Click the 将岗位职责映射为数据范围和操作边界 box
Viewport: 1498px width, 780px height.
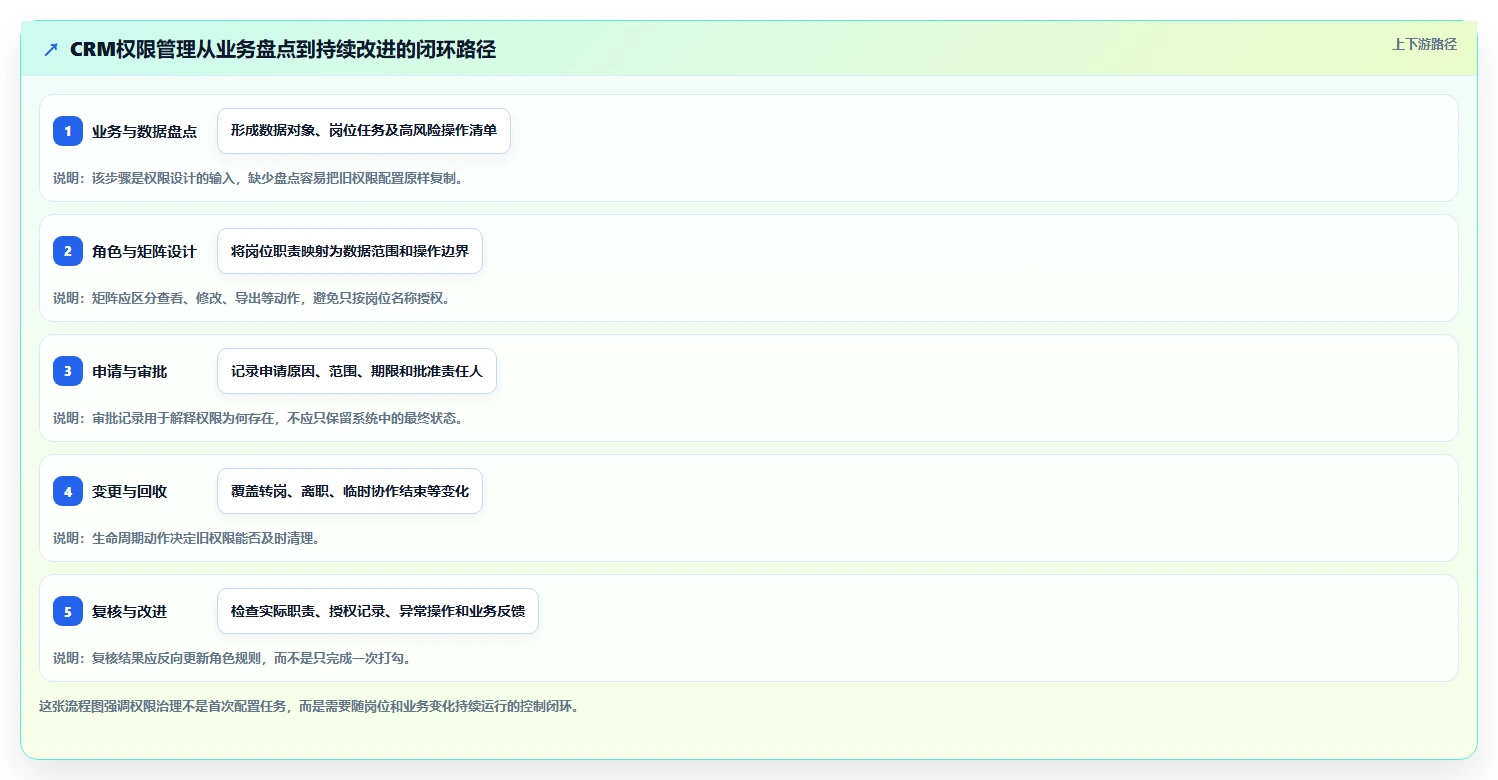[x=350, y=251]
